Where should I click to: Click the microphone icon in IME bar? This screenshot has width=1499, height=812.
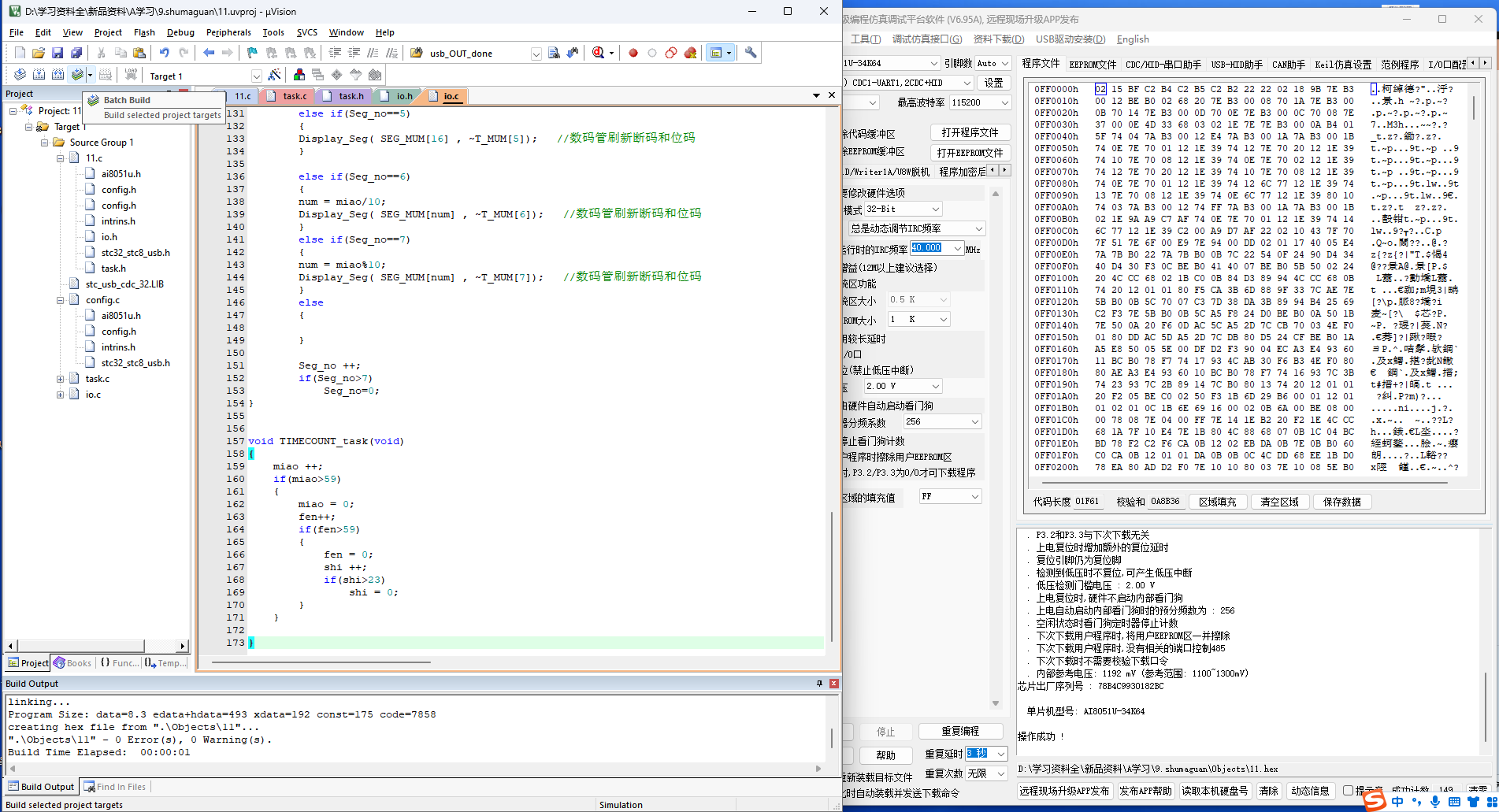[1435, 802]
